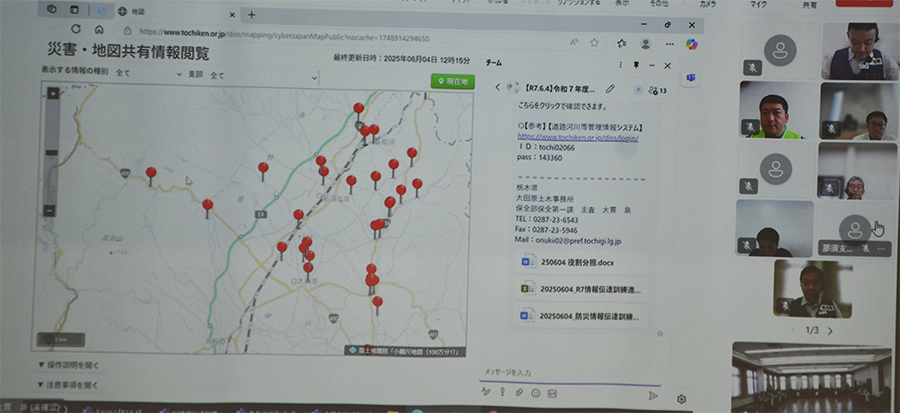Open the favorites list icon
900x413 pixels.
pos(622,43)
